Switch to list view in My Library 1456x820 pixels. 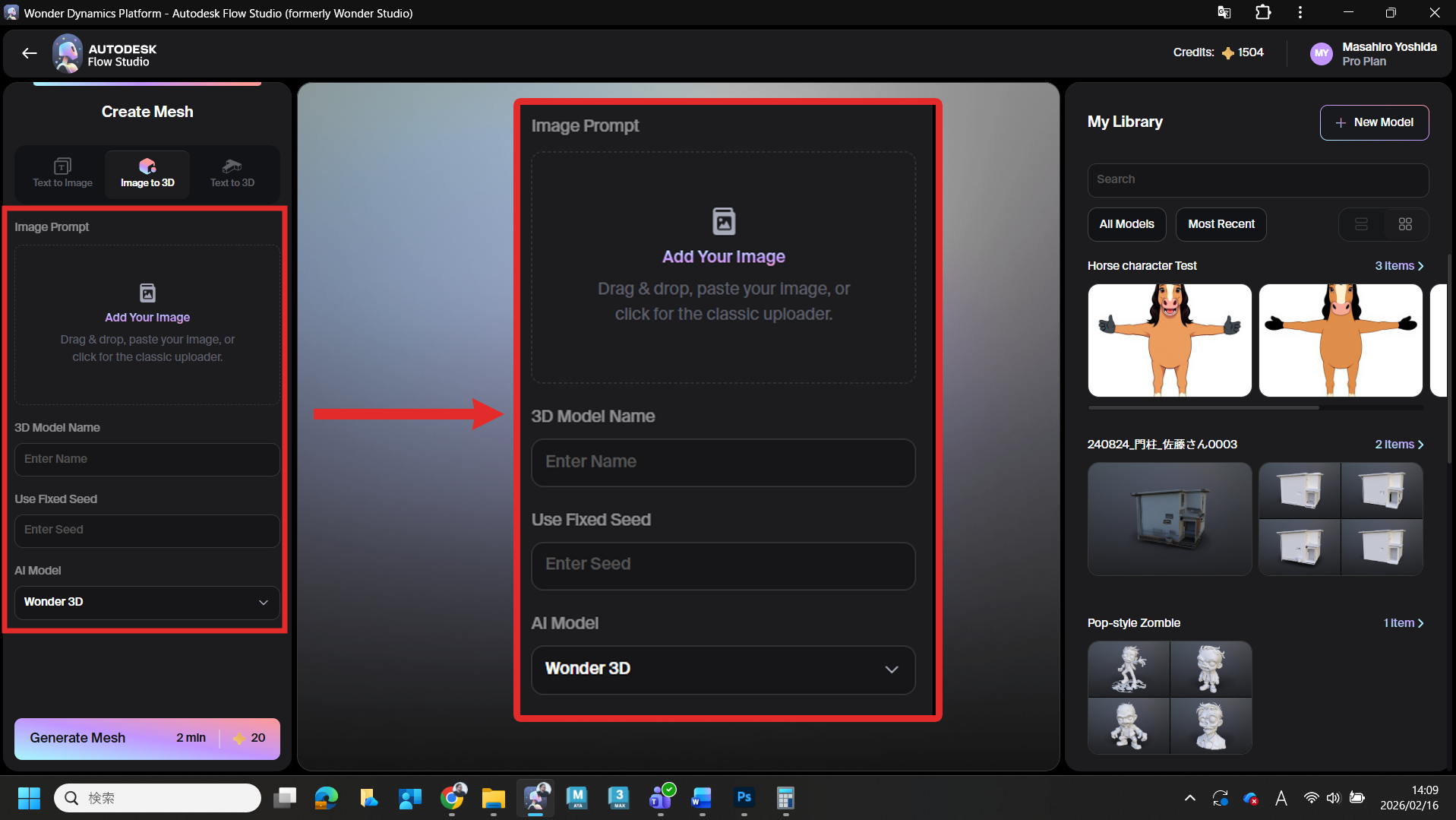point(1361,224)
